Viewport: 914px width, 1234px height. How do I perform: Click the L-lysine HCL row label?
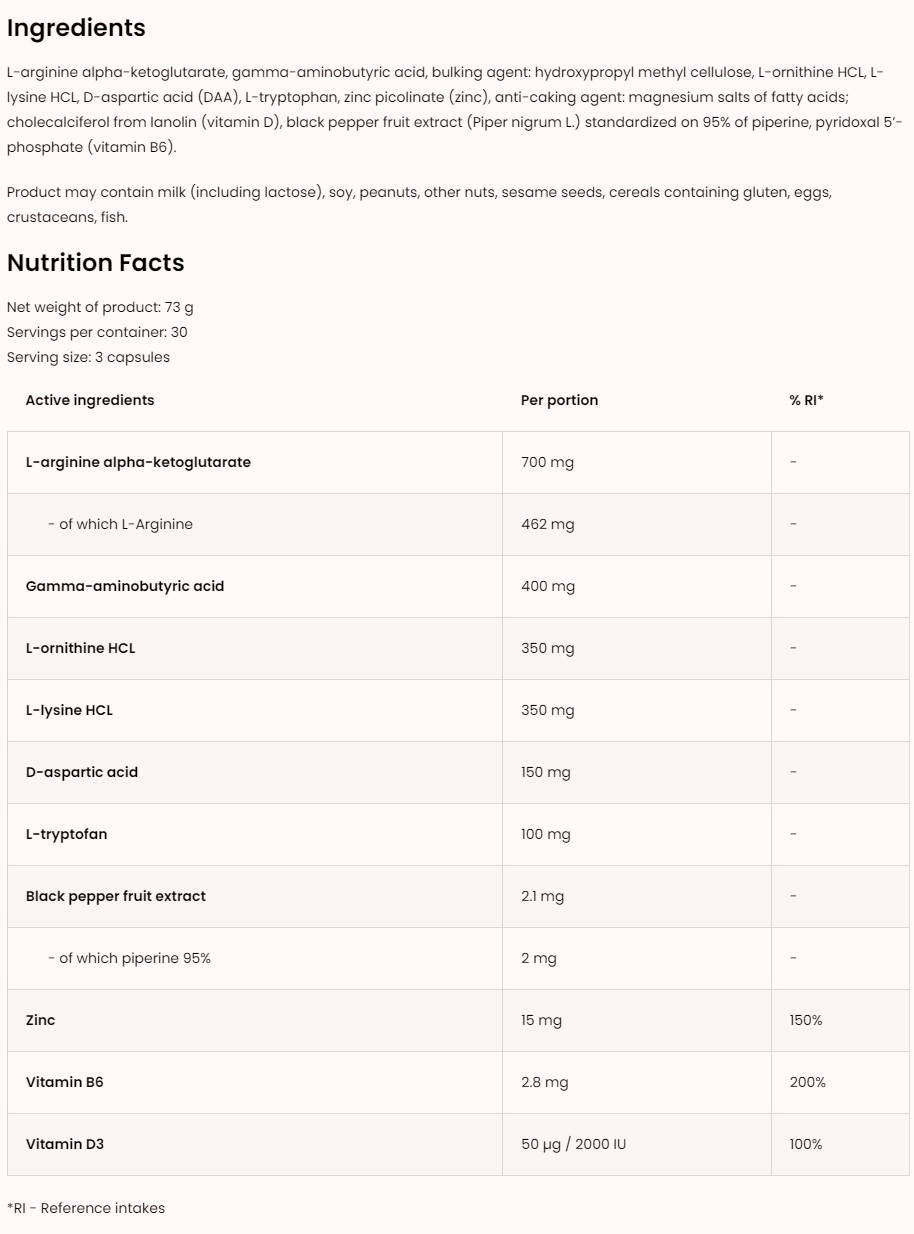[69, 710]
